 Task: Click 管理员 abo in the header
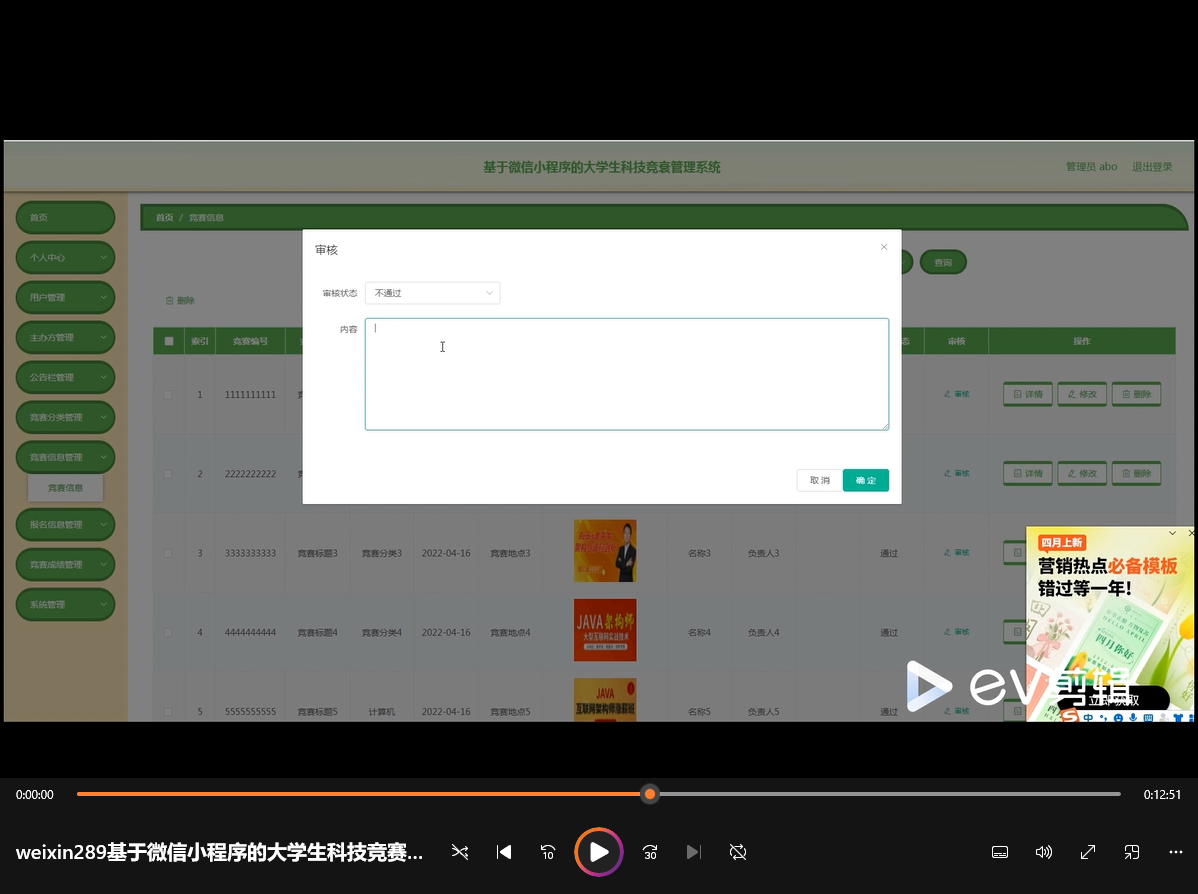pyautogui.click(x=1091, y=167)
